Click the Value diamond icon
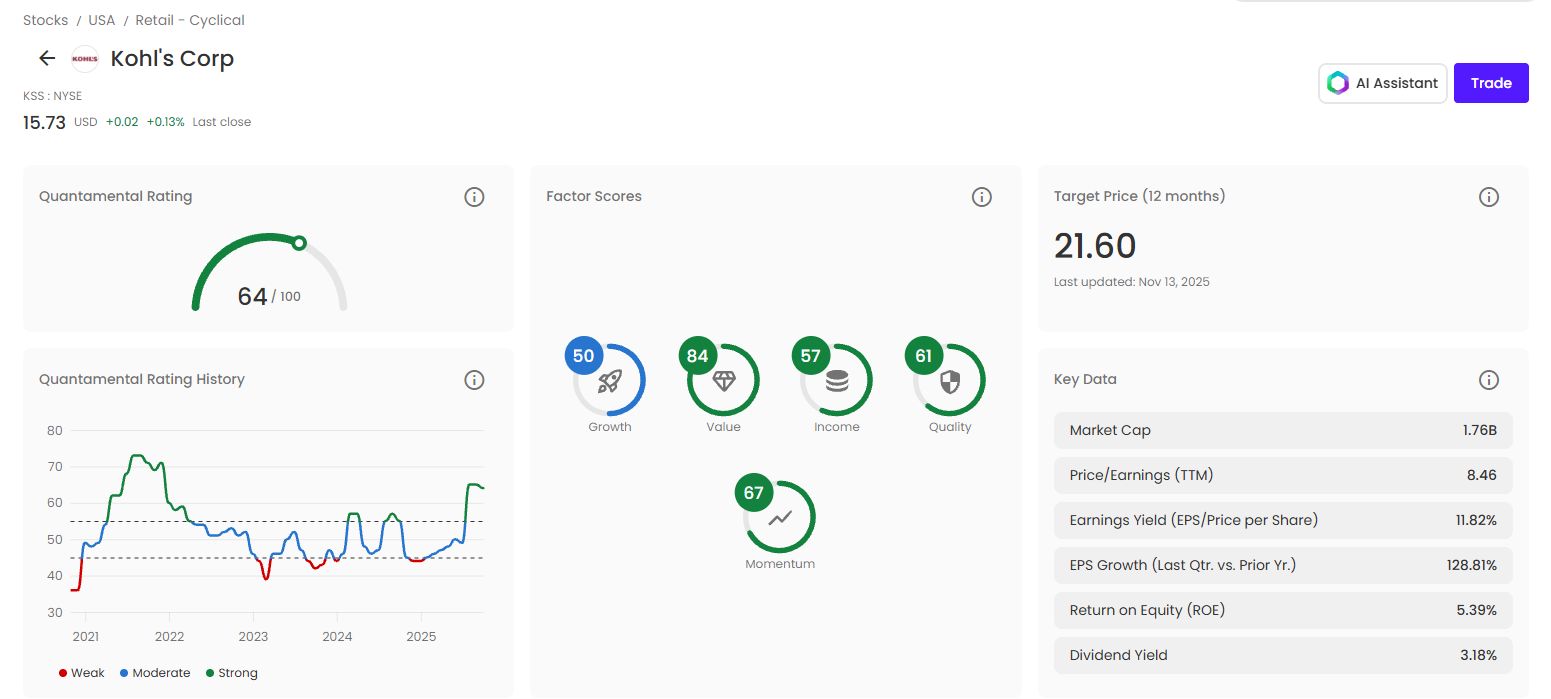The image size is (1551, 699). pos(723,381)
